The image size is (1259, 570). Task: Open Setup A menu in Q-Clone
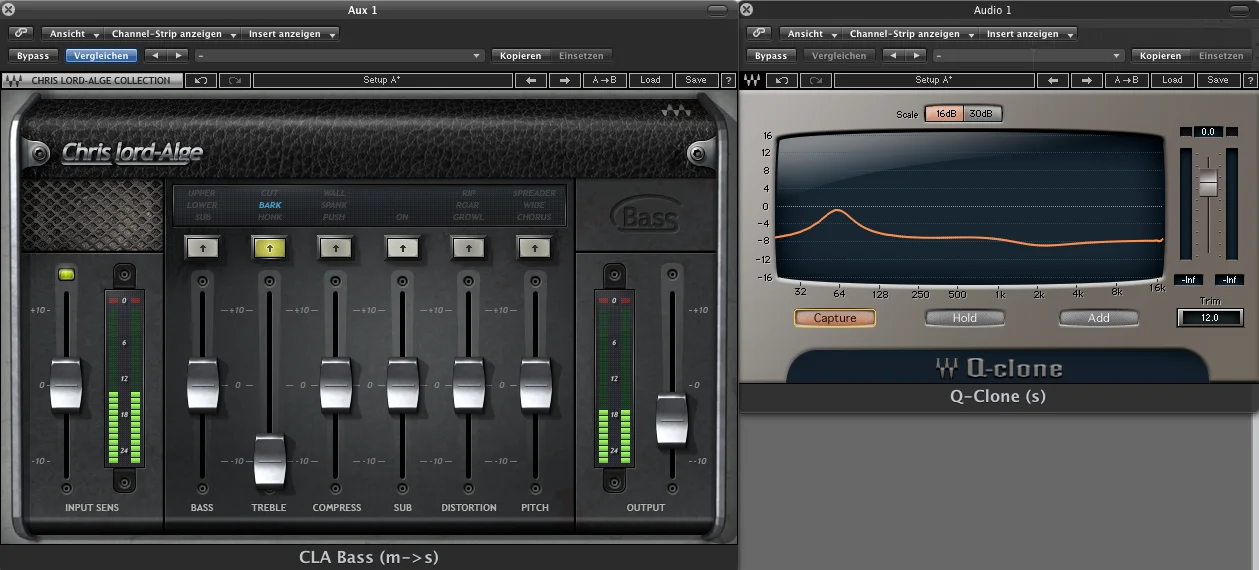click(934, 80)
